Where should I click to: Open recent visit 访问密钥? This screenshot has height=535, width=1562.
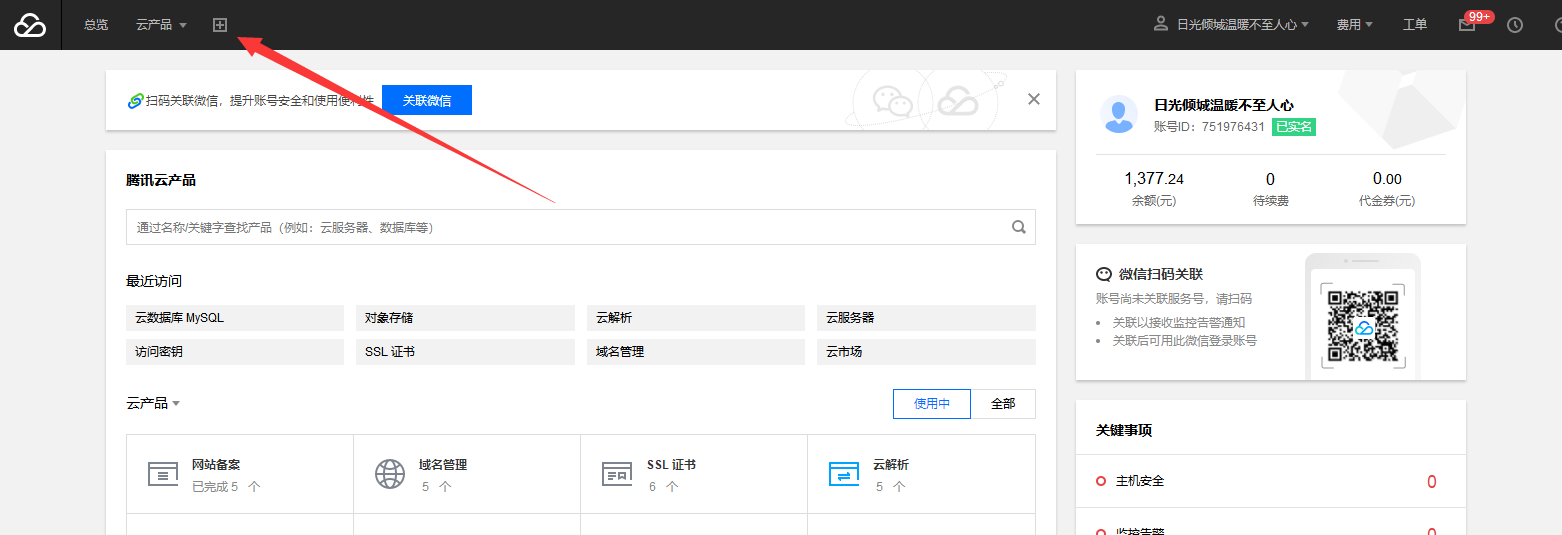[235, 352]
